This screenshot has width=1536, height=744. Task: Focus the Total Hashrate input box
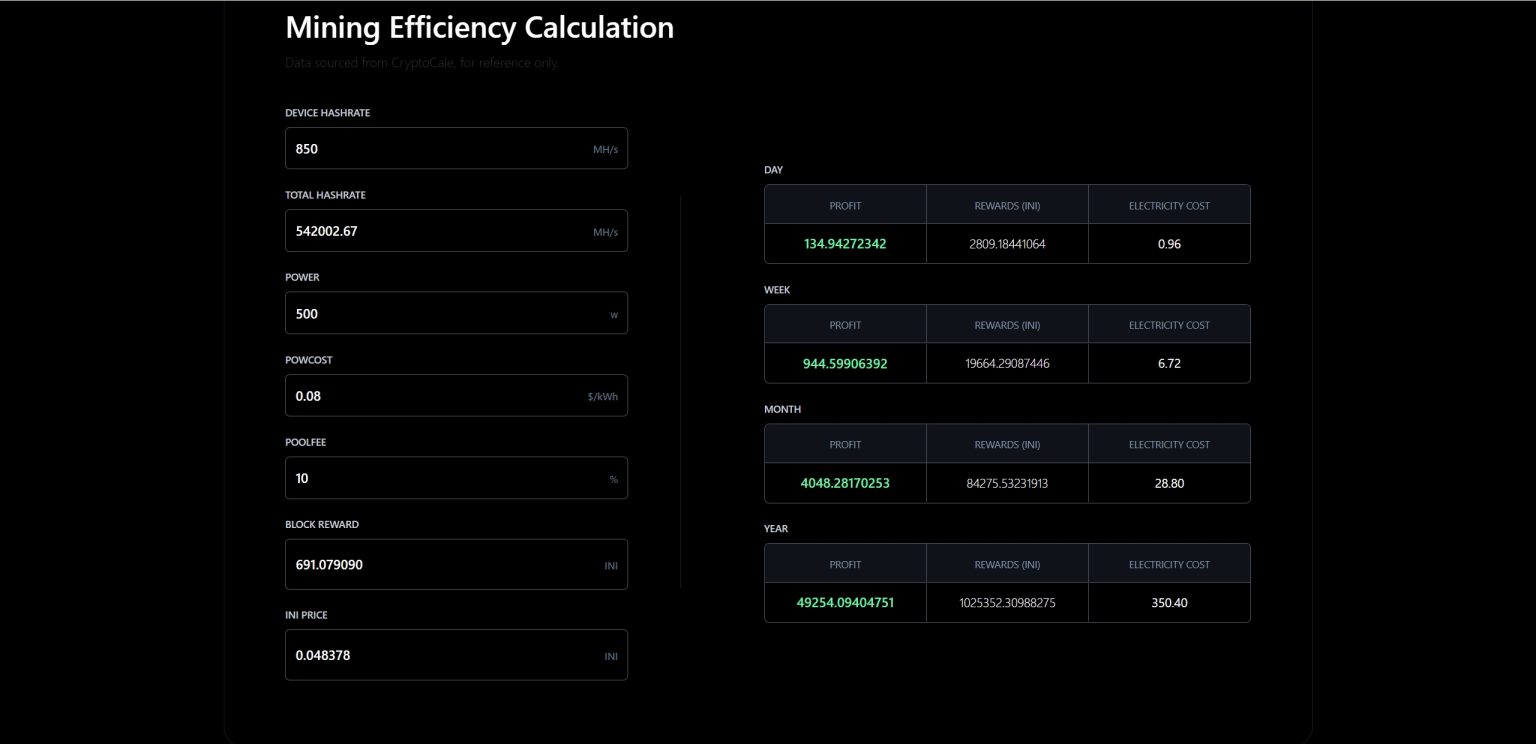[440, 231]
